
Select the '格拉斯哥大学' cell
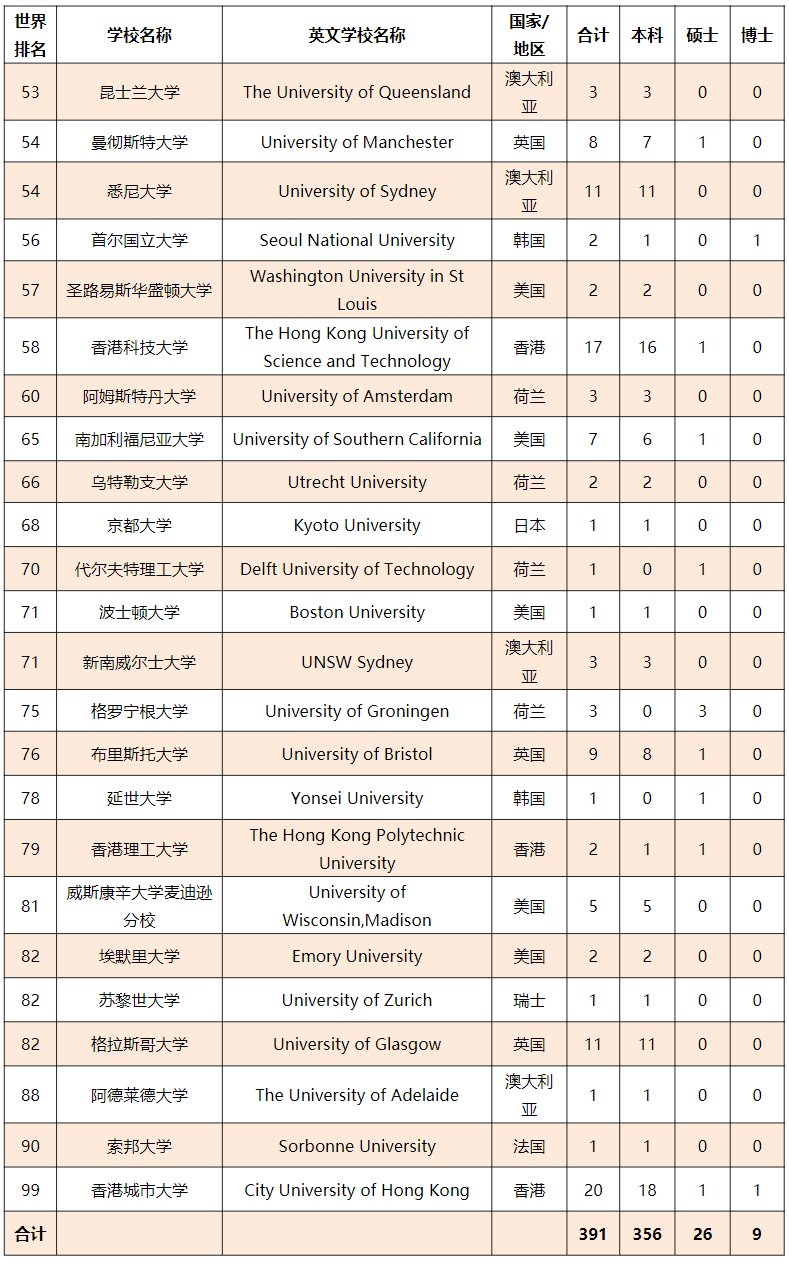tap(139, 1044)
